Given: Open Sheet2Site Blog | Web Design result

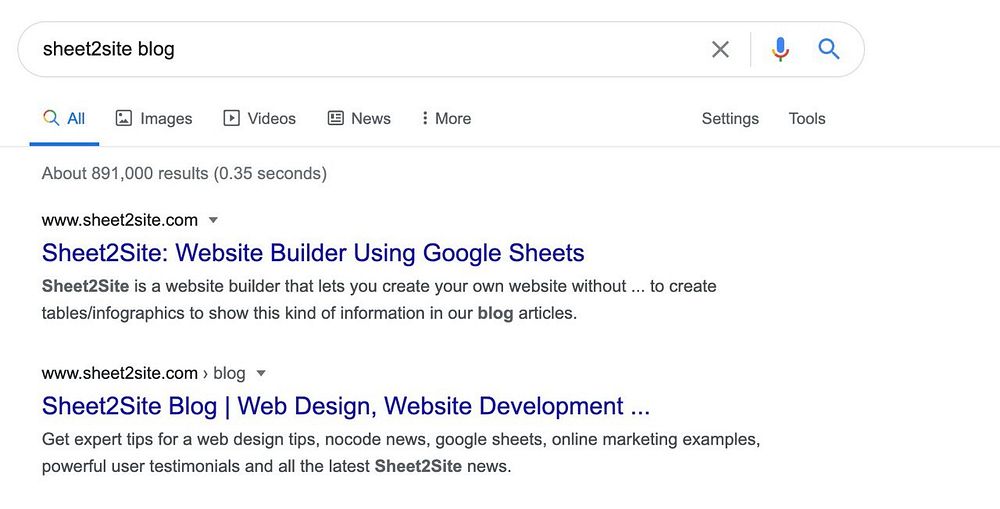Looking at the screenshot, I should pyautogui.click(x=346, y=406).
